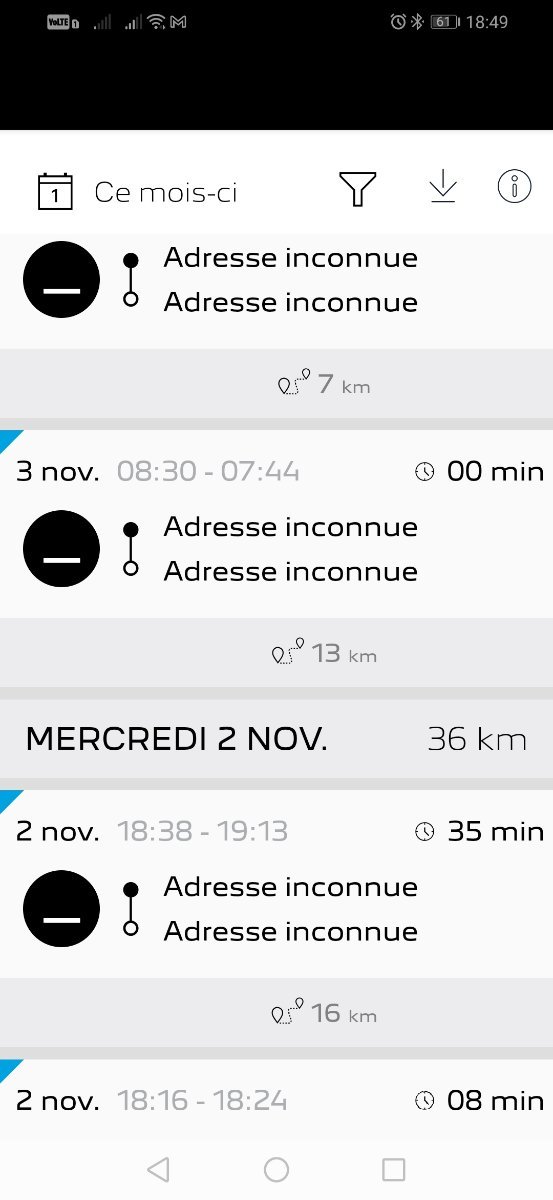Image resolution: width=553 pixels, height=1200 pixels.
Task: Open the 3 nov. 08:30 - 07:44 trip
Action: (276, 524)
